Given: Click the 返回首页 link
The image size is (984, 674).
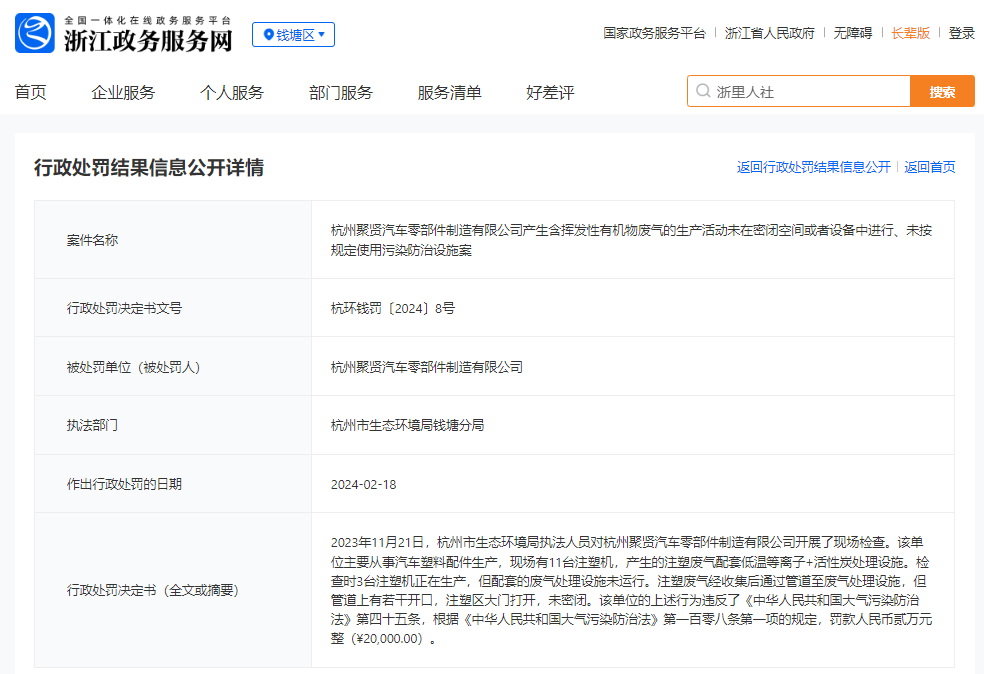Looking at the screenshot, I should point(930,167).
